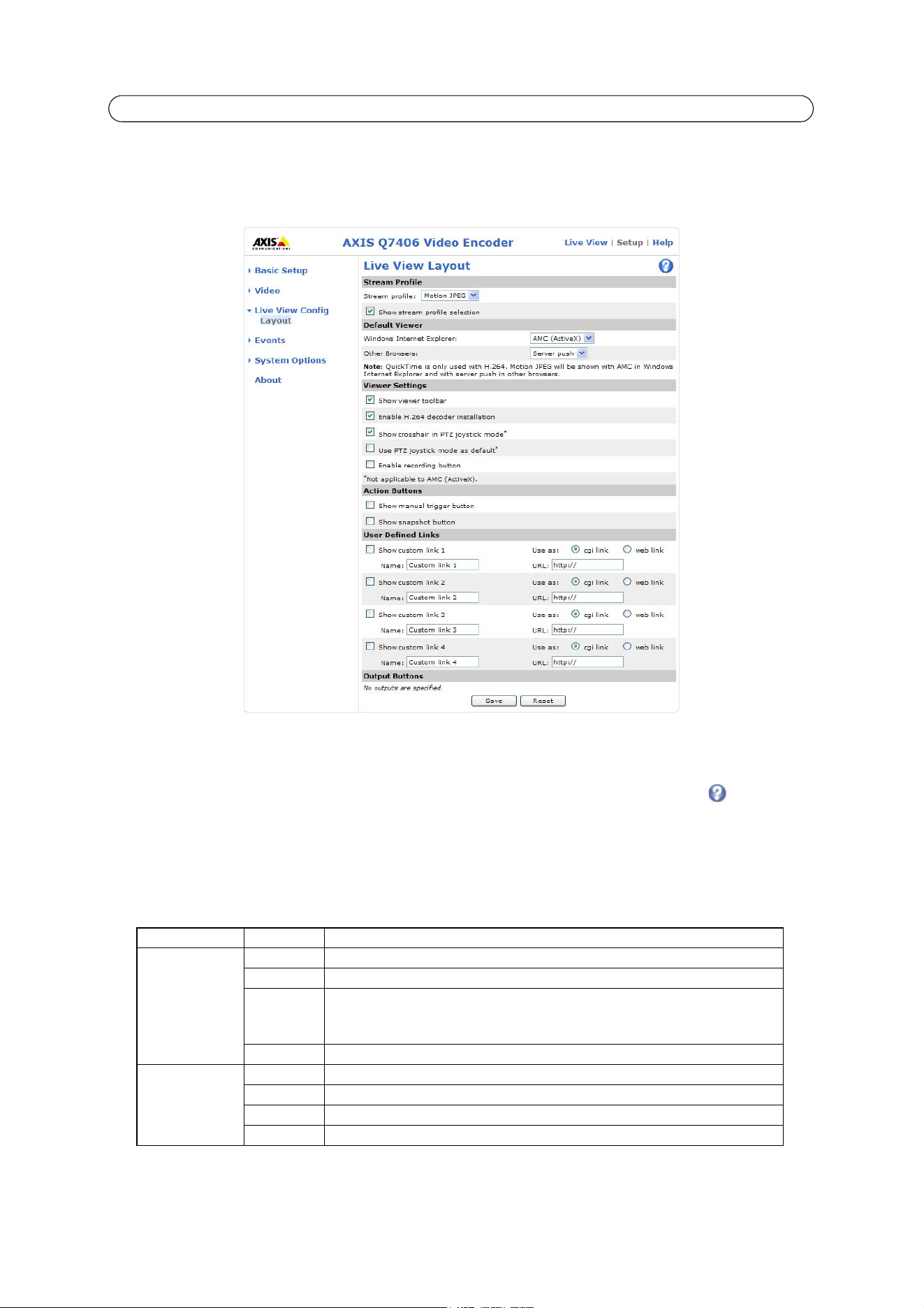Click AXIS Q7406 Video Encoder title
This screenshot has width=924, height=1308.
point(427,242)
